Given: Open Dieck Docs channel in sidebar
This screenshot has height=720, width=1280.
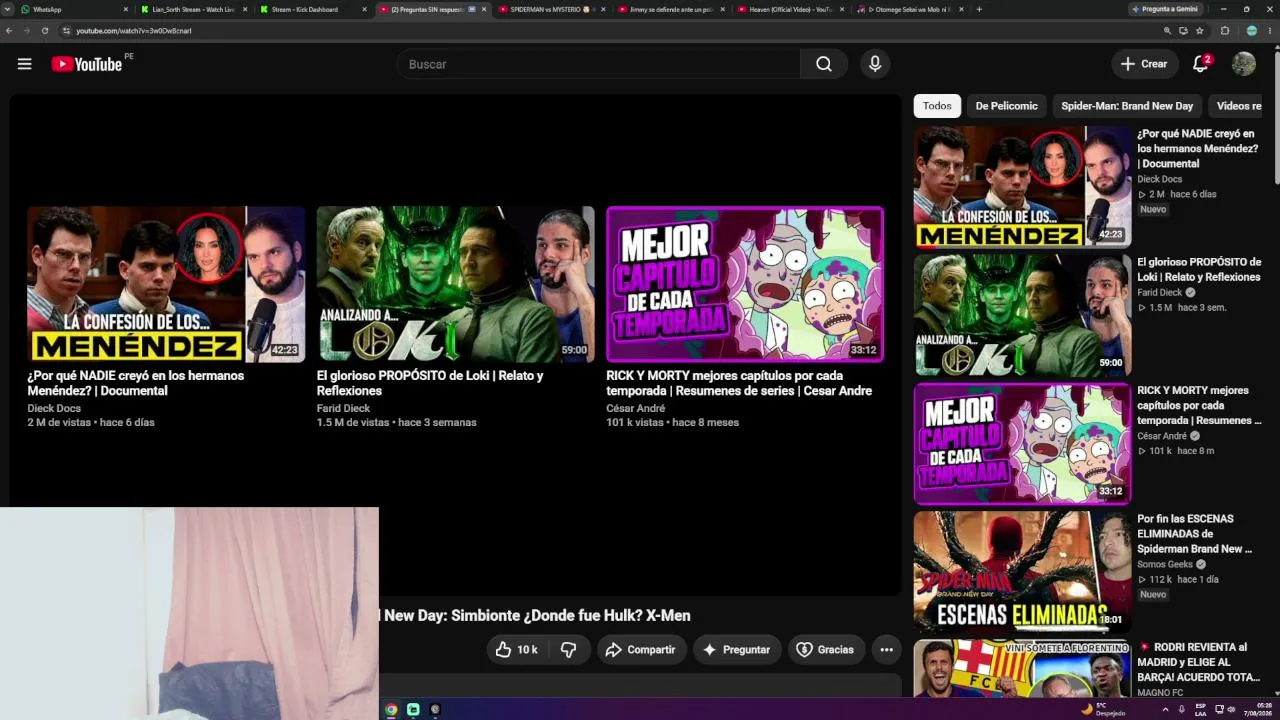Looking at the screenshot, I should coord(1159,179).
